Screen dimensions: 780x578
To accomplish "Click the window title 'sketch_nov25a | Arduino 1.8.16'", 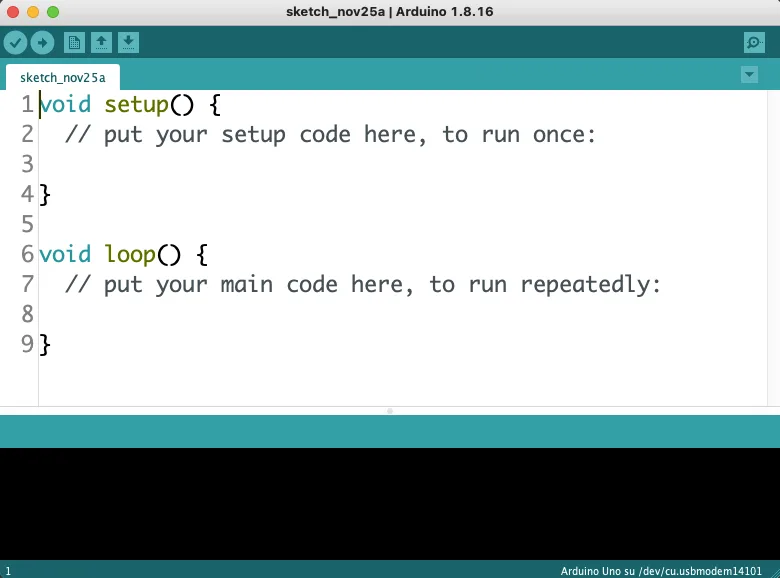I will point(390,12).
